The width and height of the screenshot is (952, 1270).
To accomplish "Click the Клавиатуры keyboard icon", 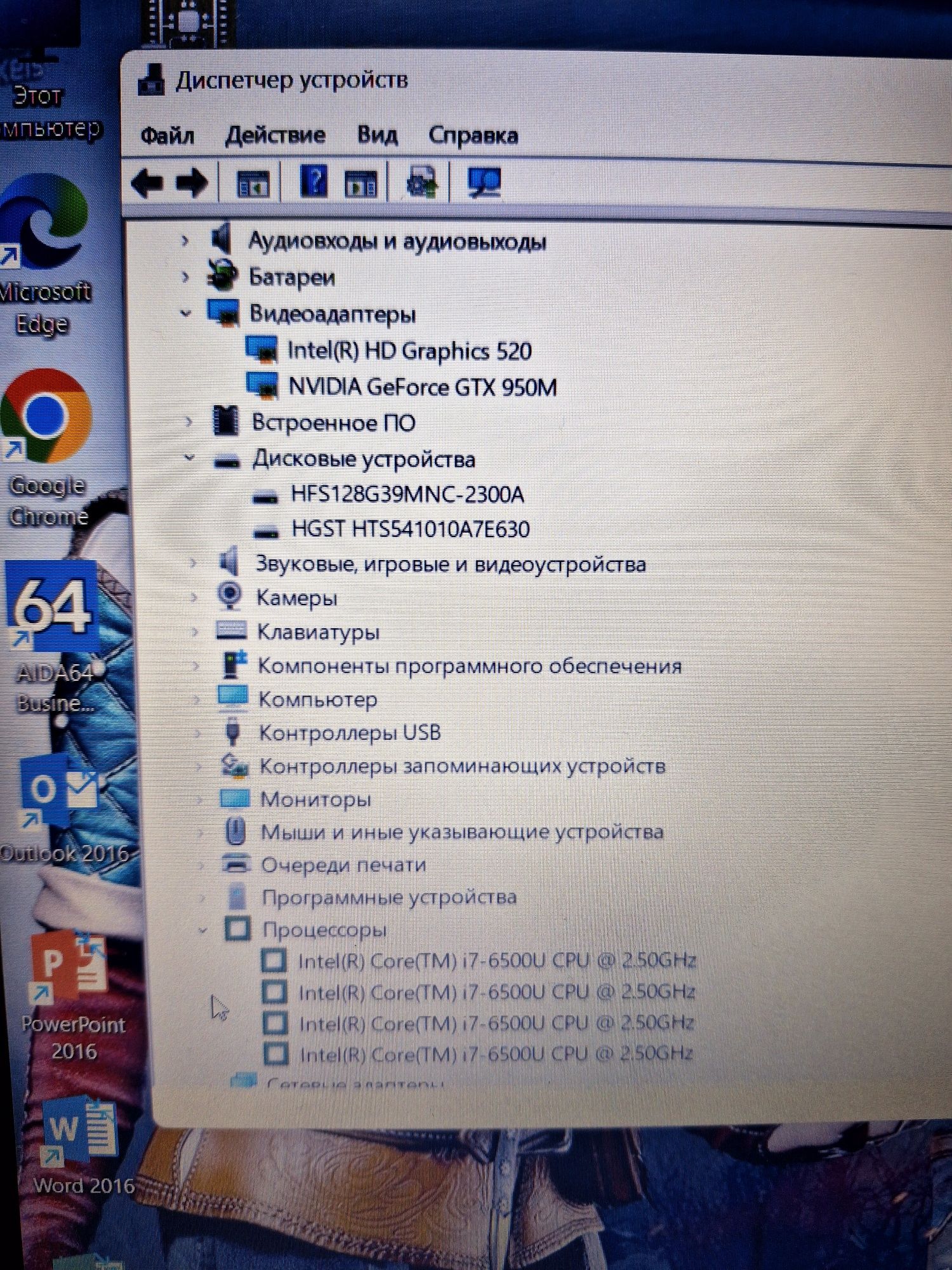I will point(231,630).
